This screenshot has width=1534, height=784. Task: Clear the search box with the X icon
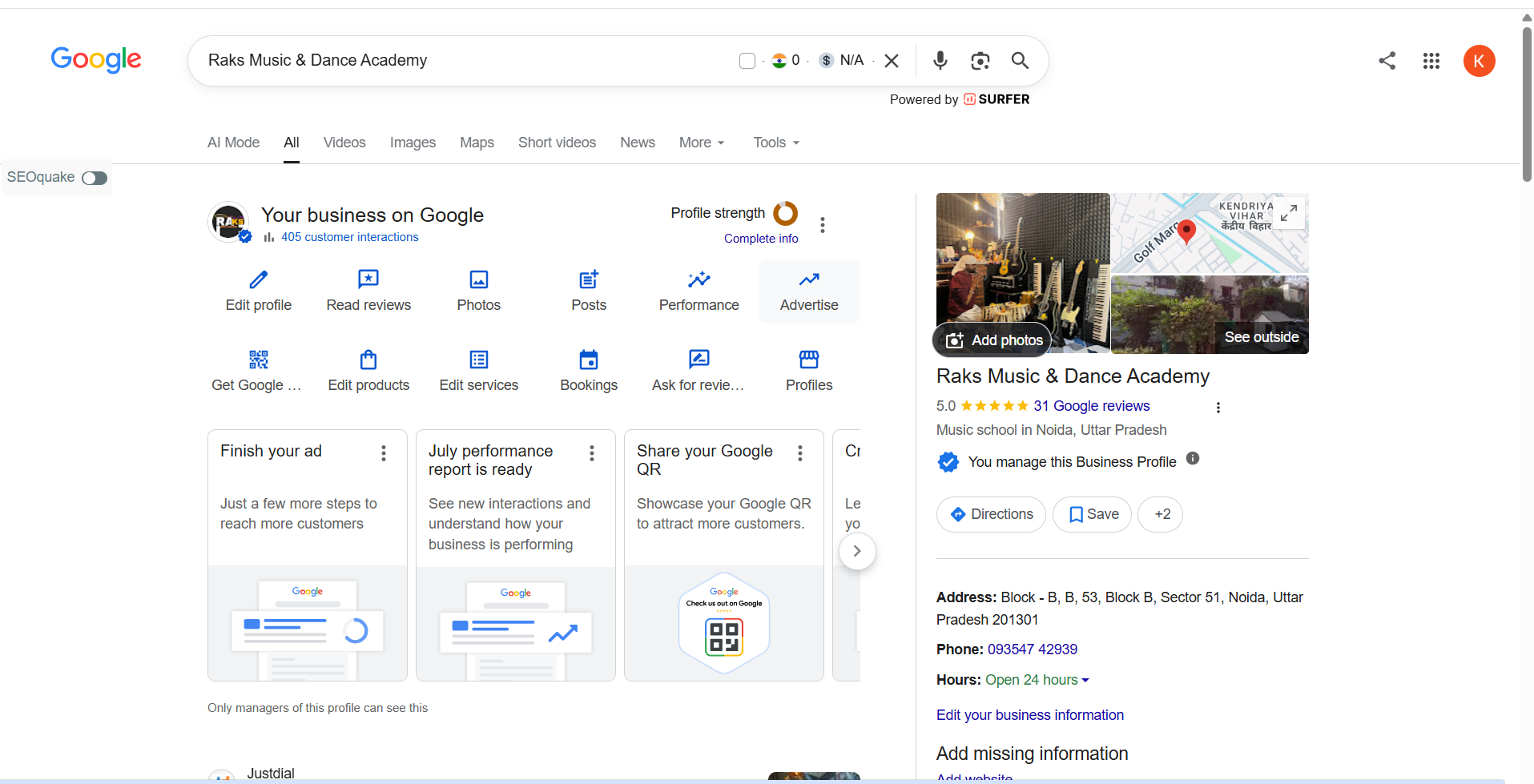[892, 61]
